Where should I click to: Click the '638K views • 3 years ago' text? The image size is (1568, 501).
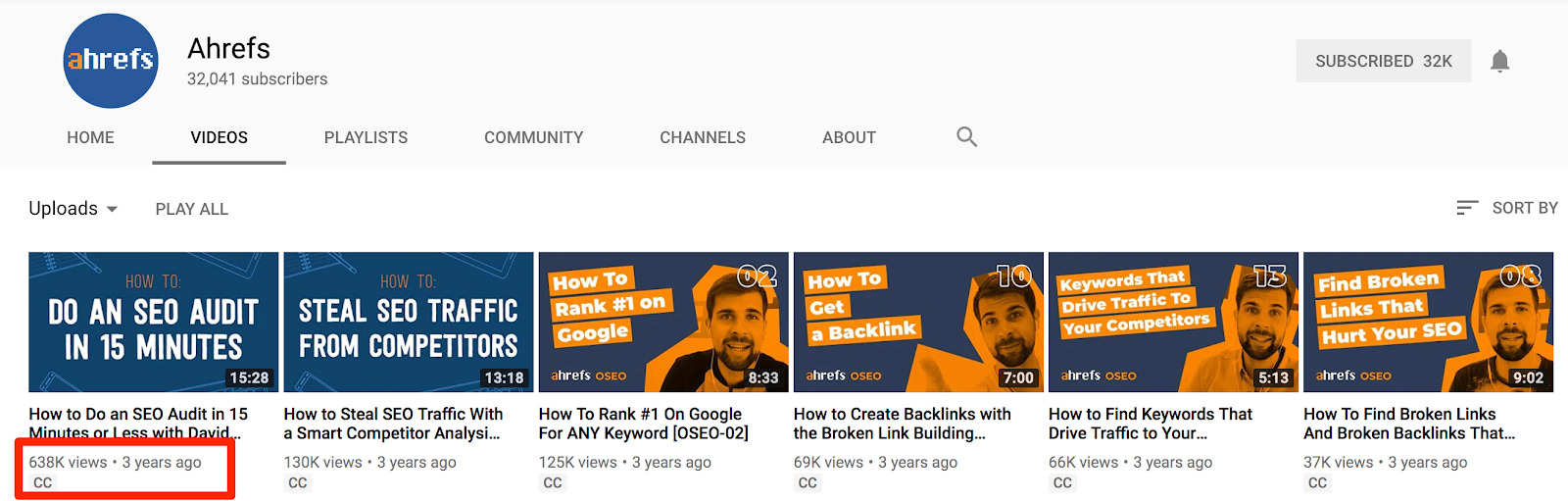pyautogui.click(x=115, y=462)
